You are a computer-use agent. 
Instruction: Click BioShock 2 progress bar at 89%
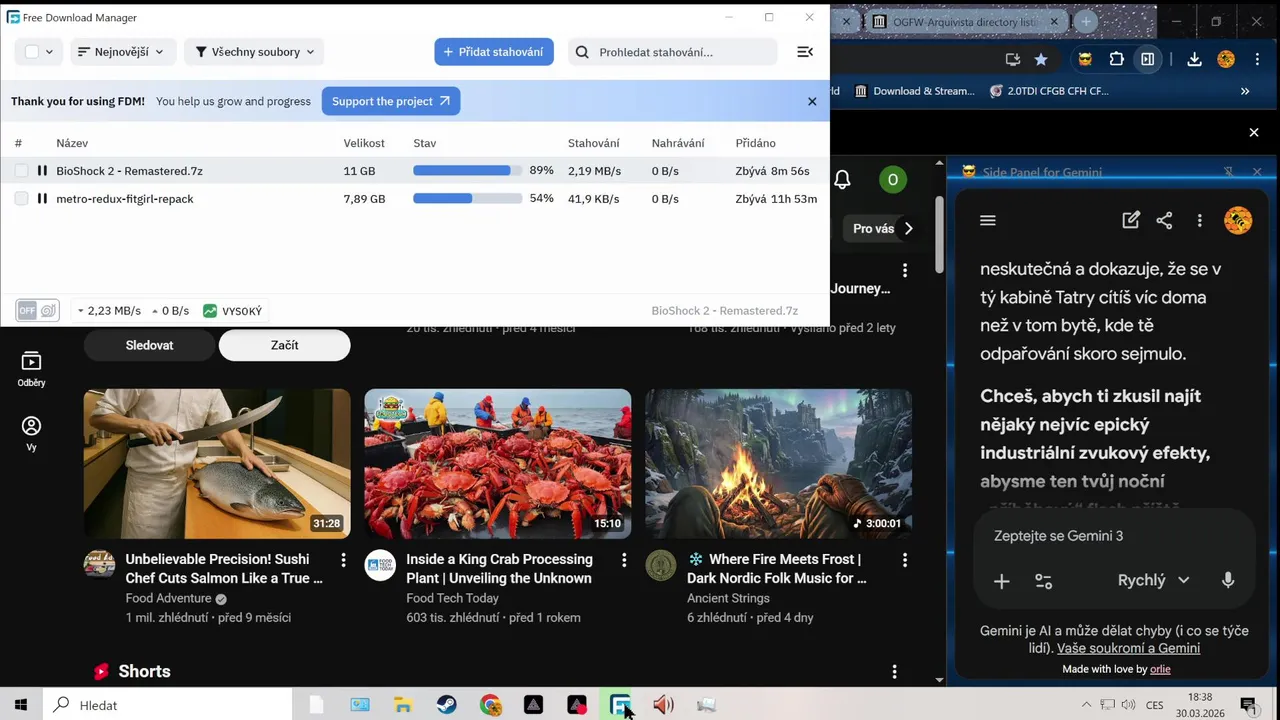(x=467, y=171)
